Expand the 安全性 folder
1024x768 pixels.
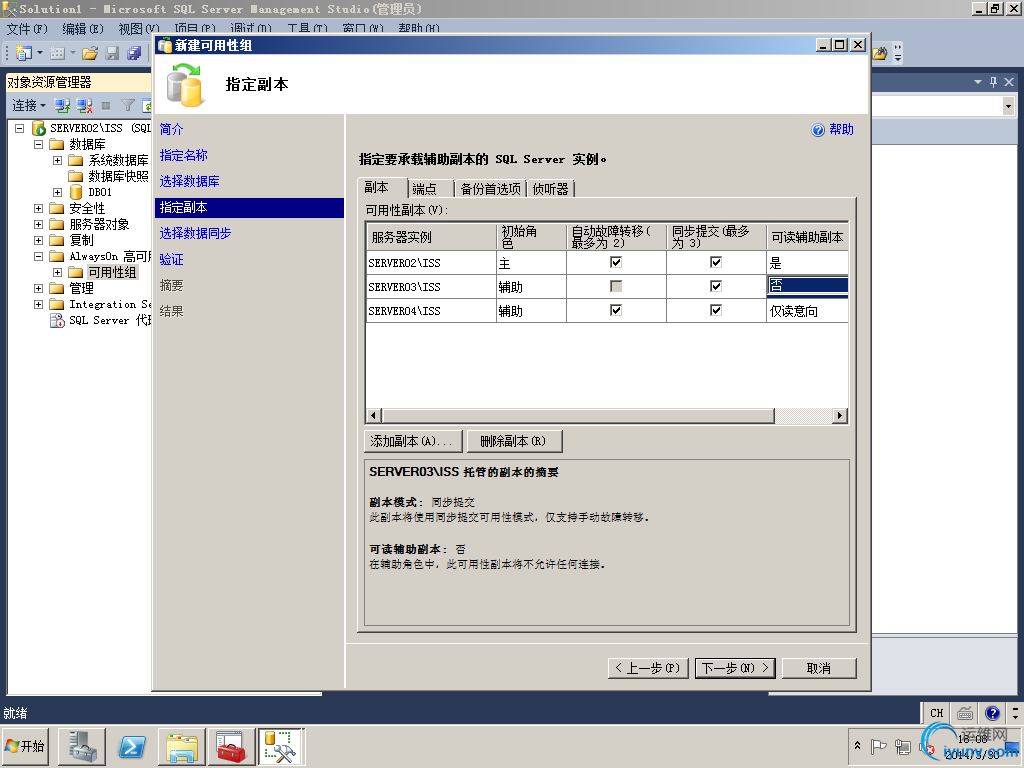(x=39, y=208)
